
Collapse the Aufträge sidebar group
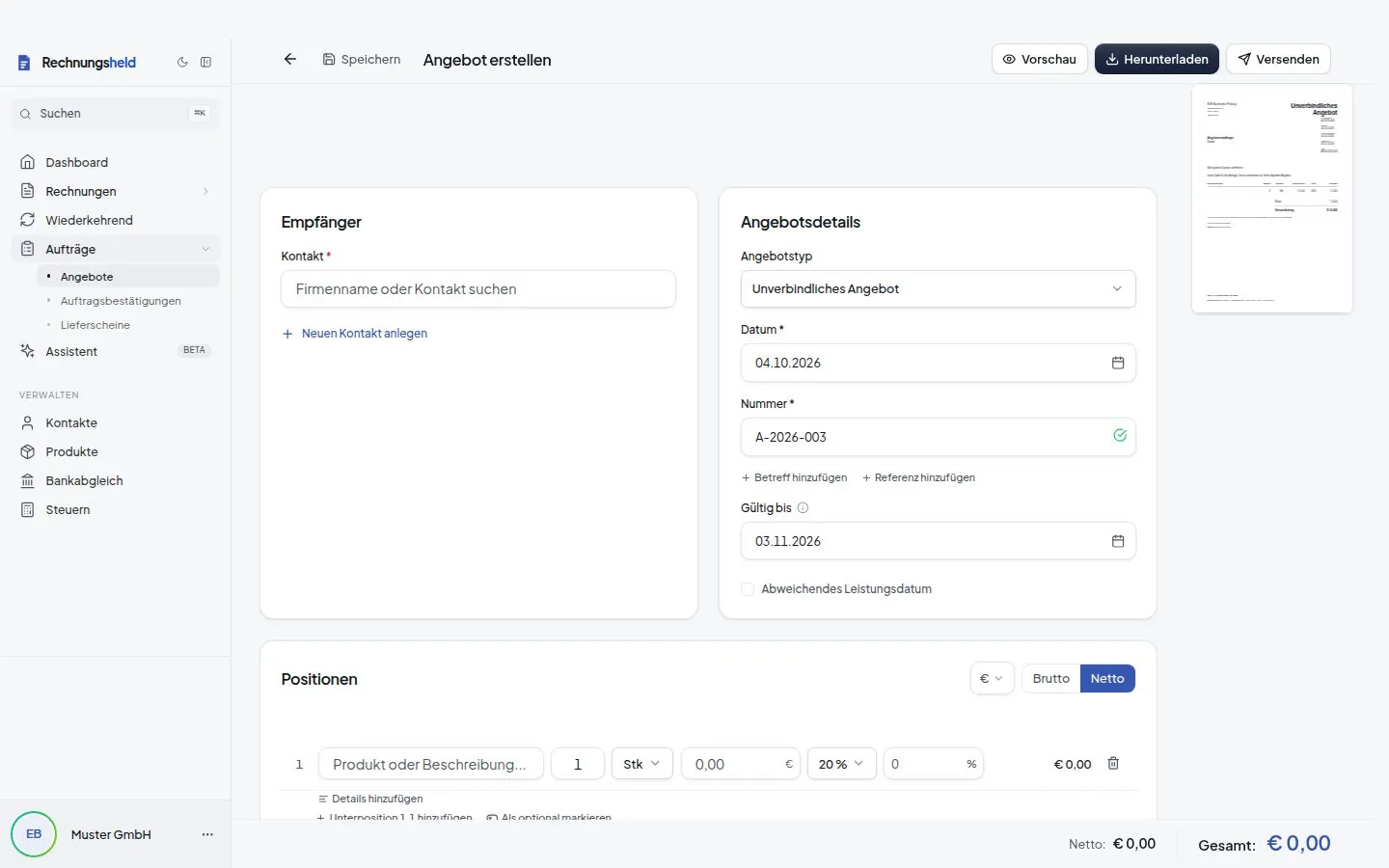point(205,249)
